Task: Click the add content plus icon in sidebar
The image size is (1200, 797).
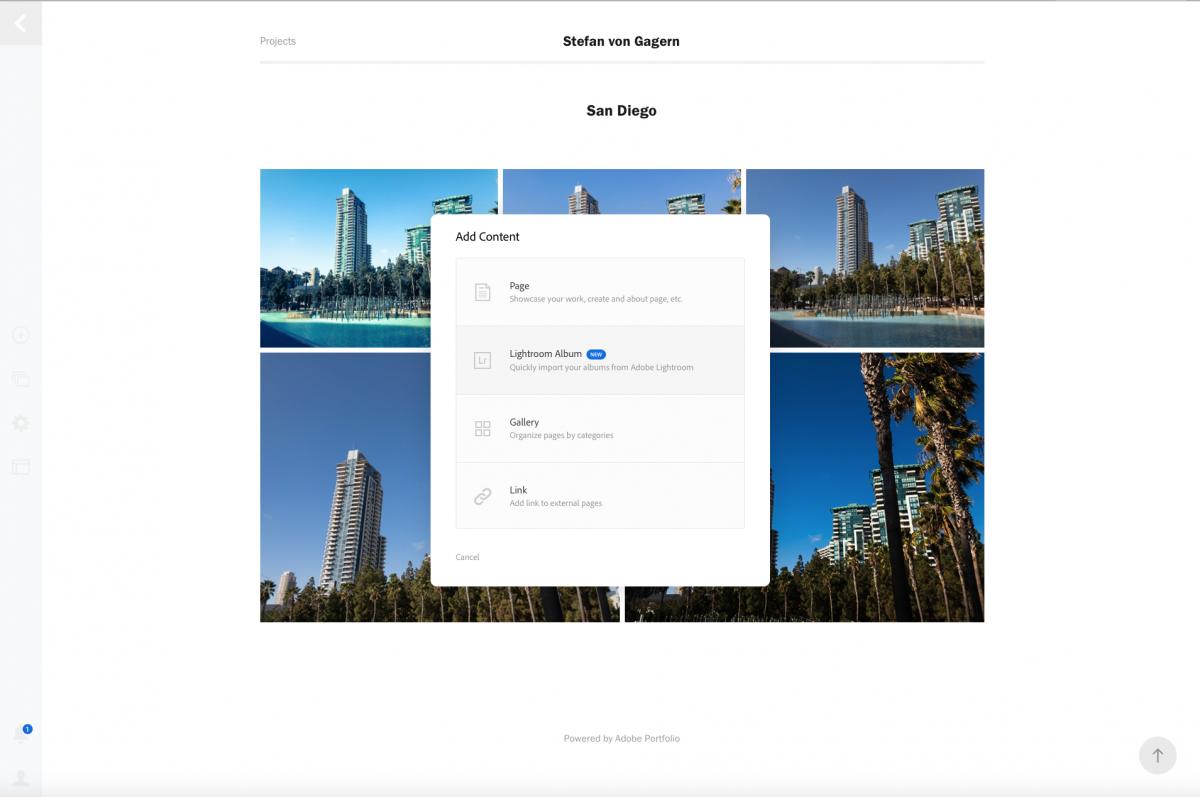Action: click(20, 335)
